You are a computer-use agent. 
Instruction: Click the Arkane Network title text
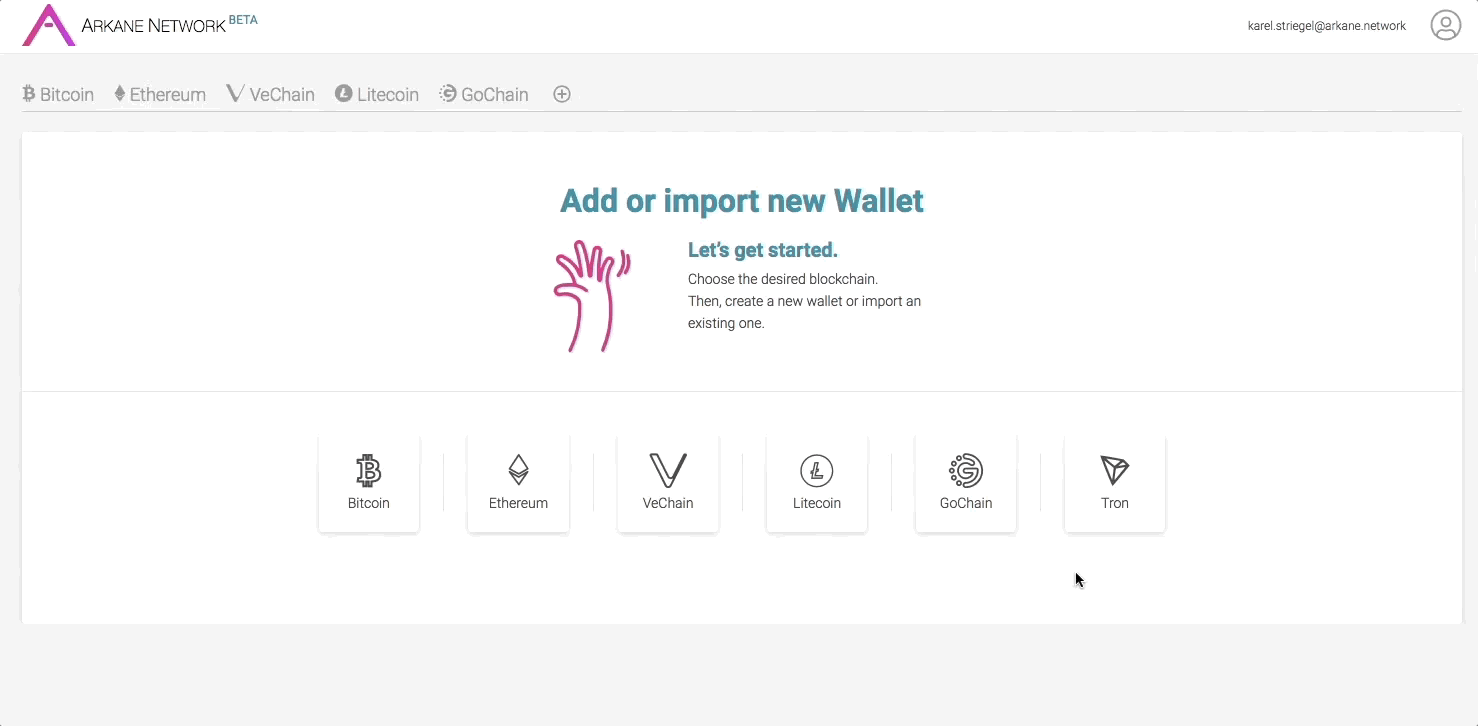[x=153, y=26]
